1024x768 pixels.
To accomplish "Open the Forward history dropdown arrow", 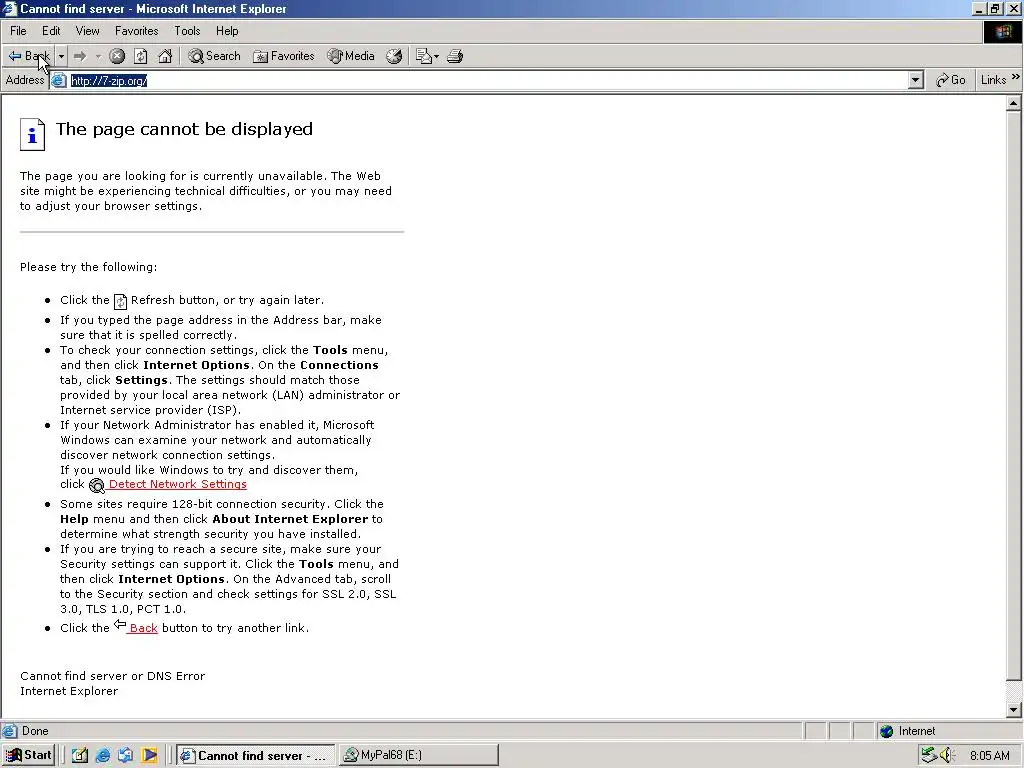I will coord(98,56).
